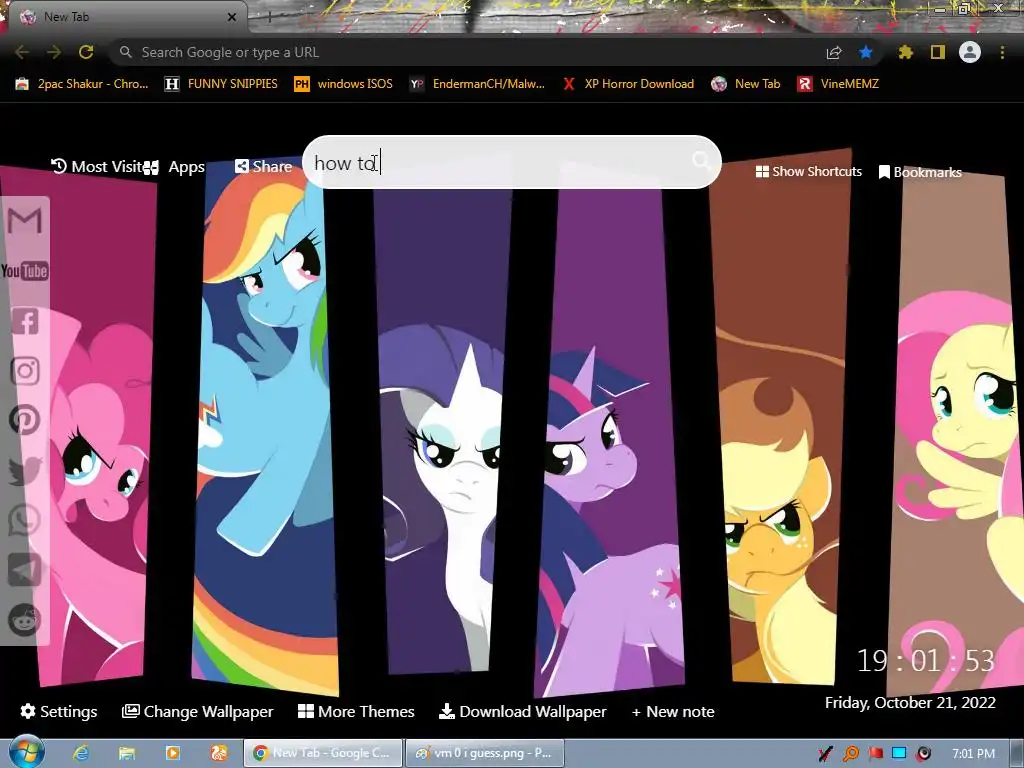
Task: Toggle Show Shortcuts
Action: pos(808,171)
